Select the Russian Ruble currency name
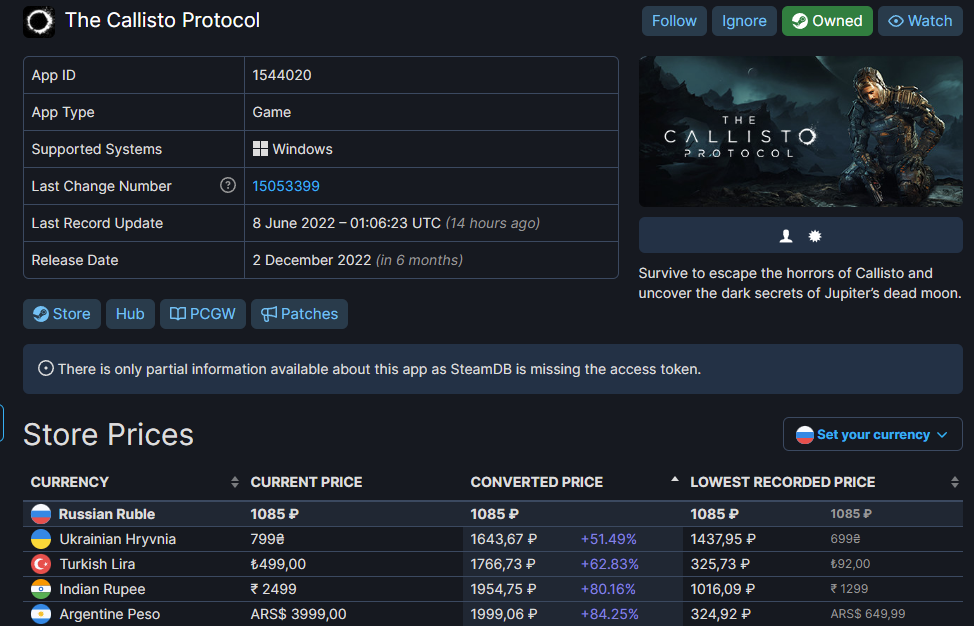The height and width of the screenshot is (626, 974). pos(107,514)
